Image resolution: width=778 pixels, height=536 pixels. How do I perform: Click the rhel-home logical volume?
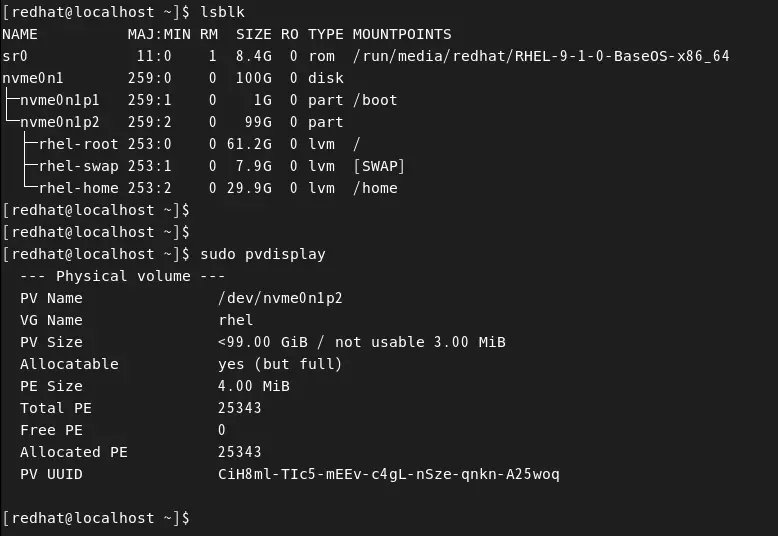pyautogui.click(x=78, y=188)
